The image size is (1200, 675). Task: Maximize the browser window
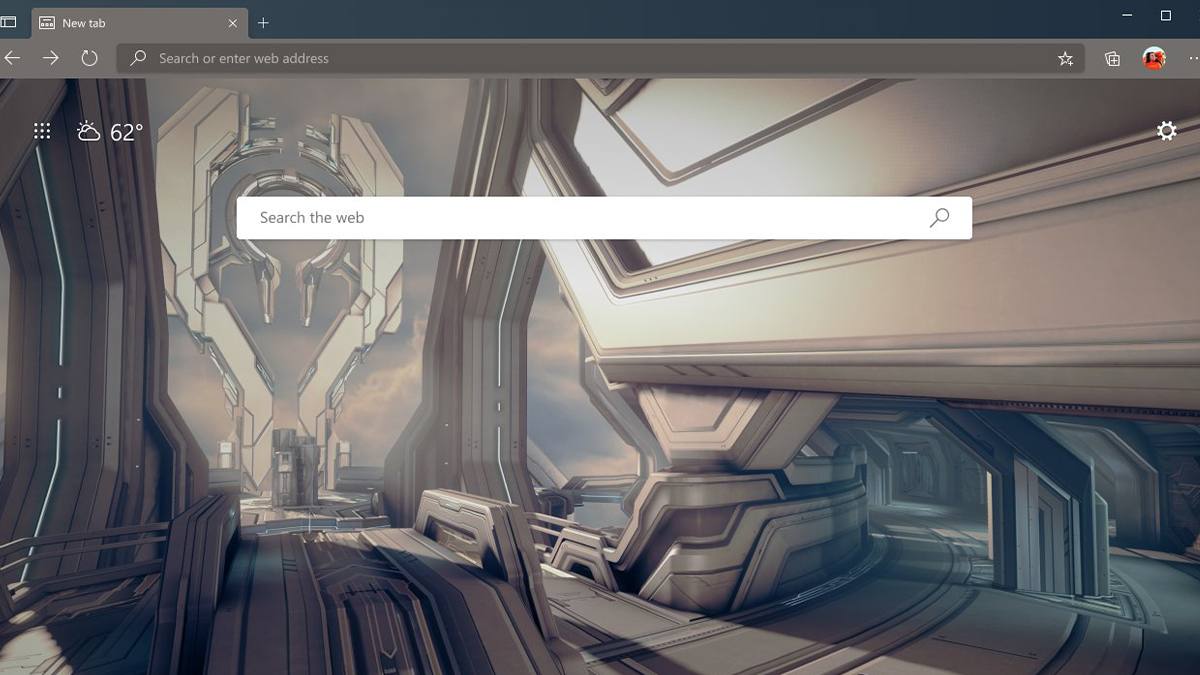1165,16
